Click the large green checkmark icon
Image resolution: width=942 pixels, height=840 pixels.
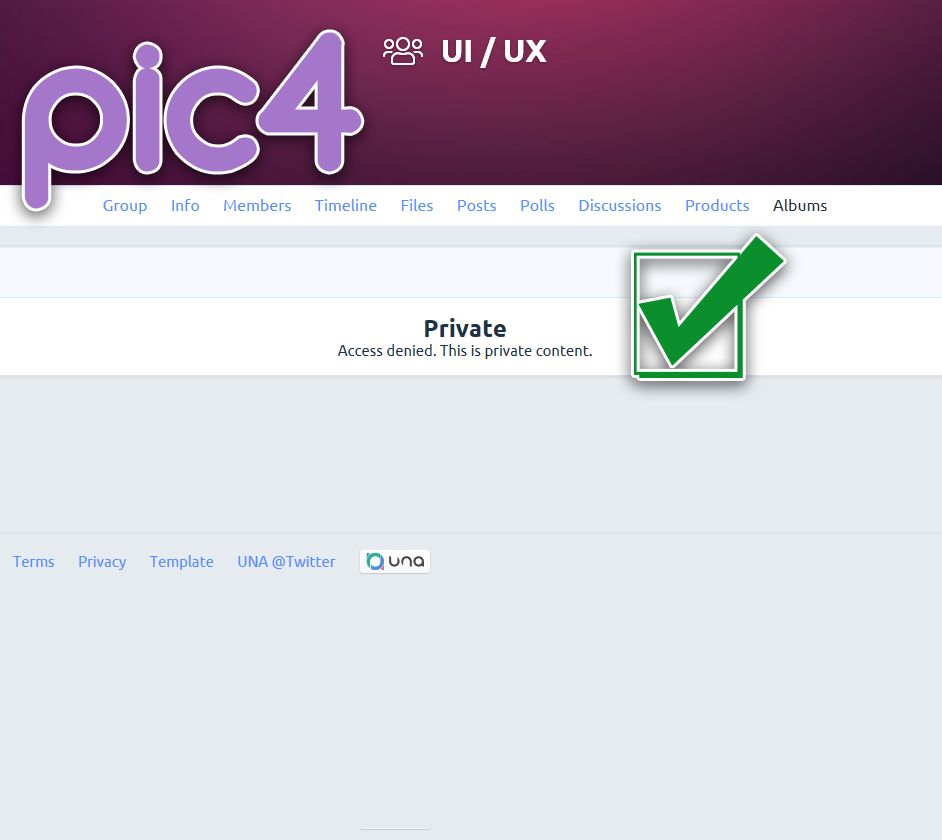[x=700, y=308]
